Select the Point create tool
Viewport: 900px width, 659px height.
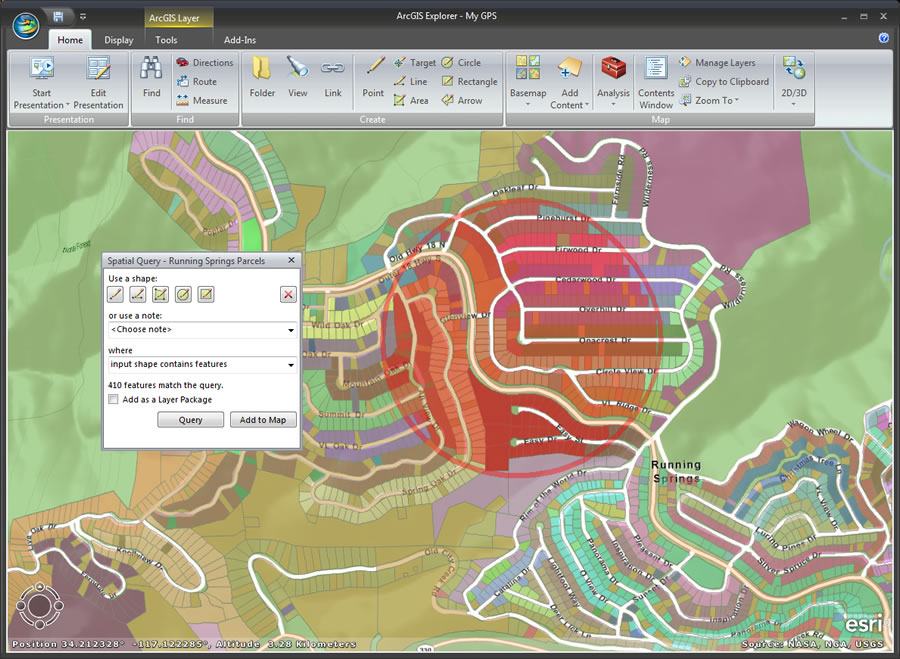373,76
